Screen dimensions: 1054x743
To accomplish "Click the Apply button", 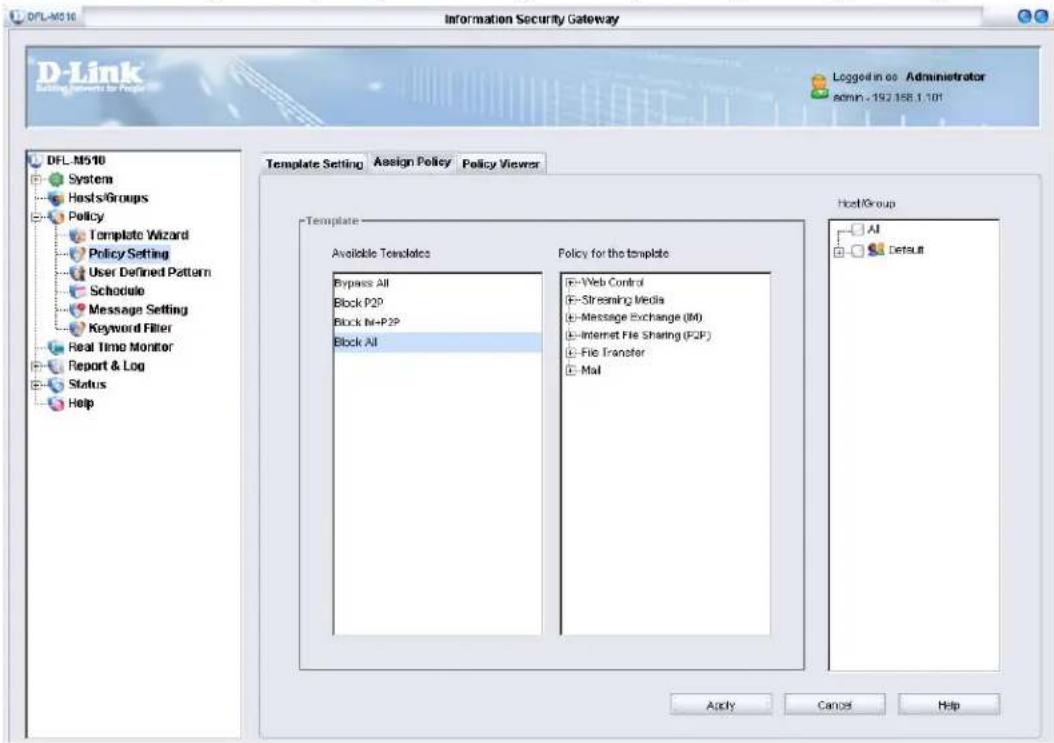I will 721,705.
